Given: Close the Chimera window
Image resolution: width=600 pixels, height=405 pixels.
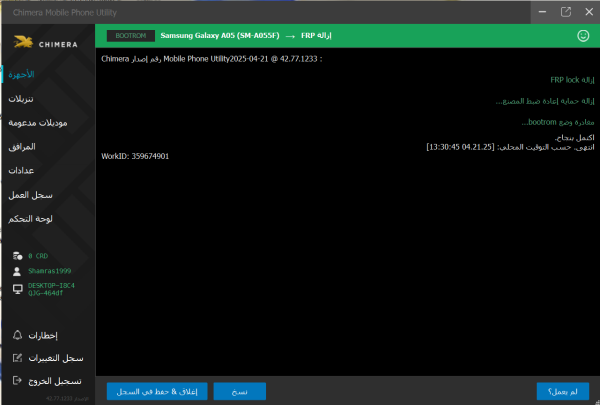Looking at the screenshot, I should point(589,12).
